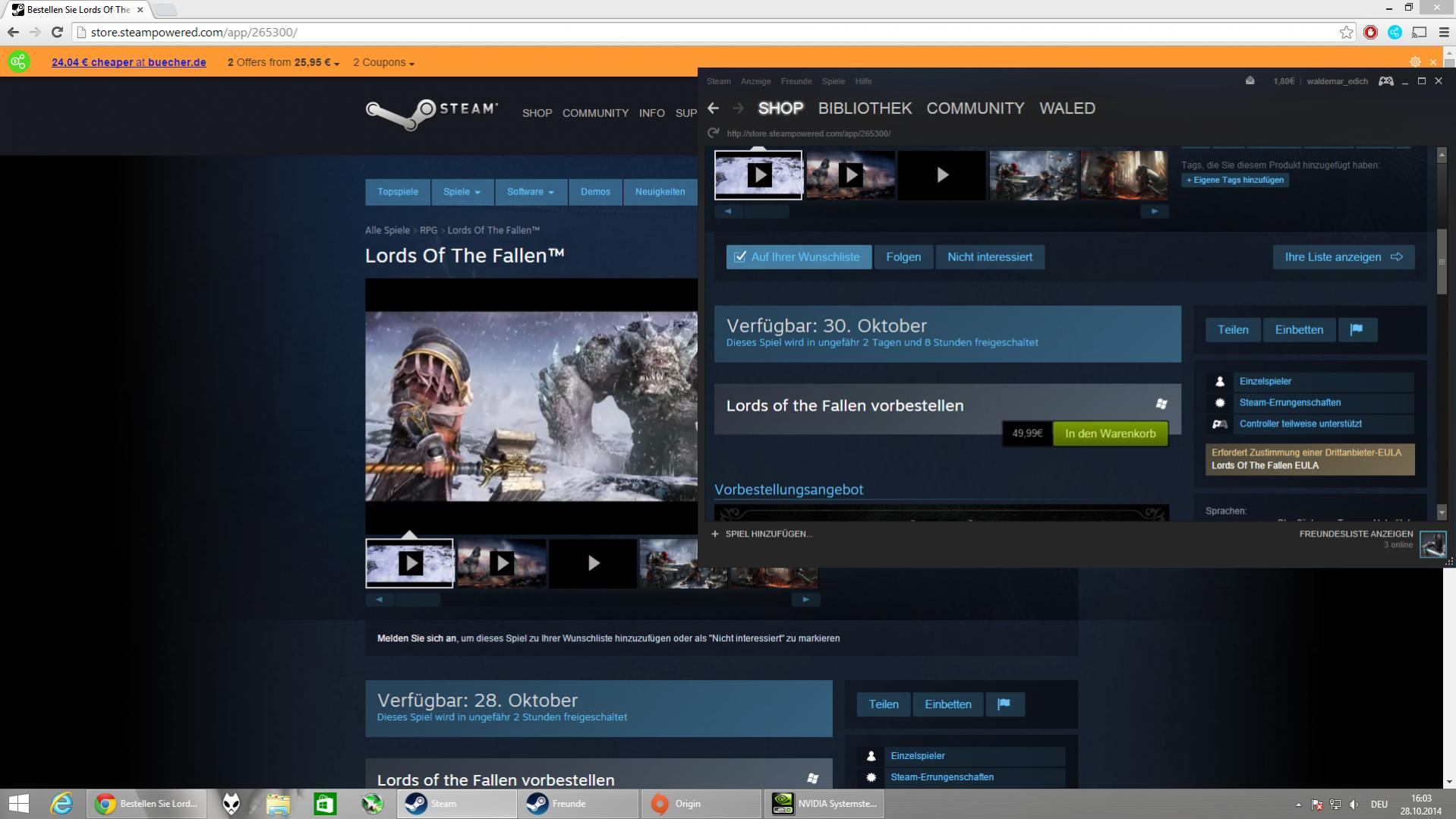This screenshot has width=1456, height=819.
Task: Click the flag icon on Chrome store page
Action: pos(1004,704)
